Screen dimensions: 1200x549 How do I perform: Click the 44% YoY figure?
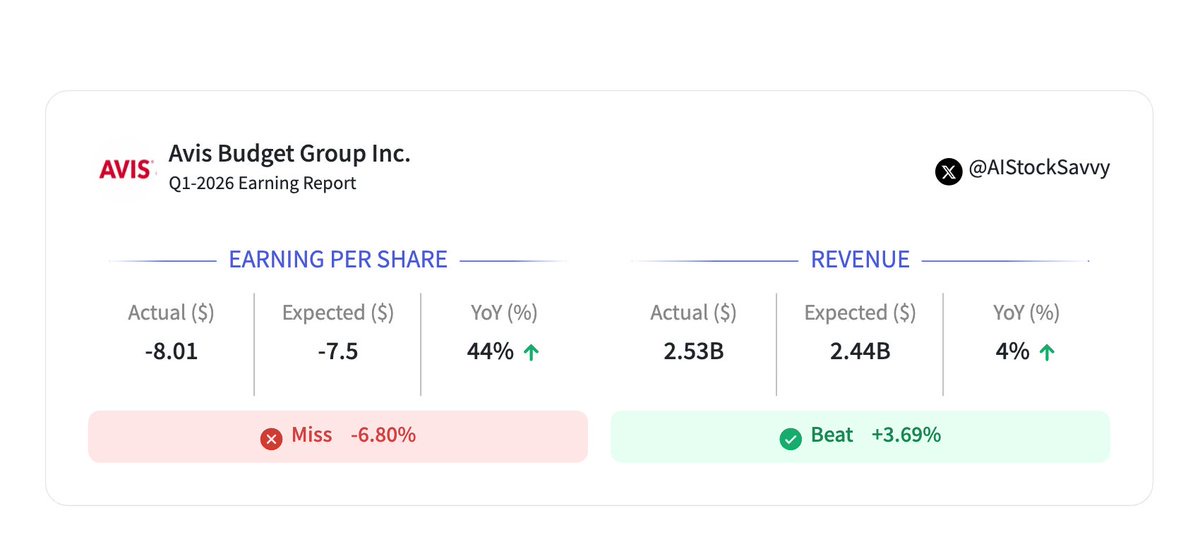click(x=490, y=352)
